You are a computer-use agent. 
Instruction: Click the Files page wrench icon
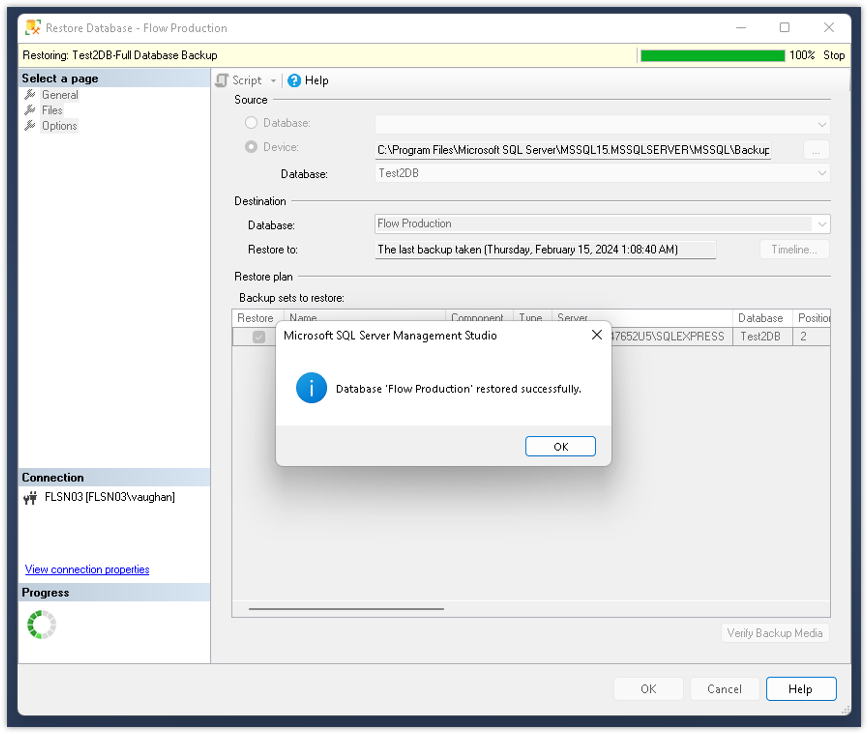30,110
